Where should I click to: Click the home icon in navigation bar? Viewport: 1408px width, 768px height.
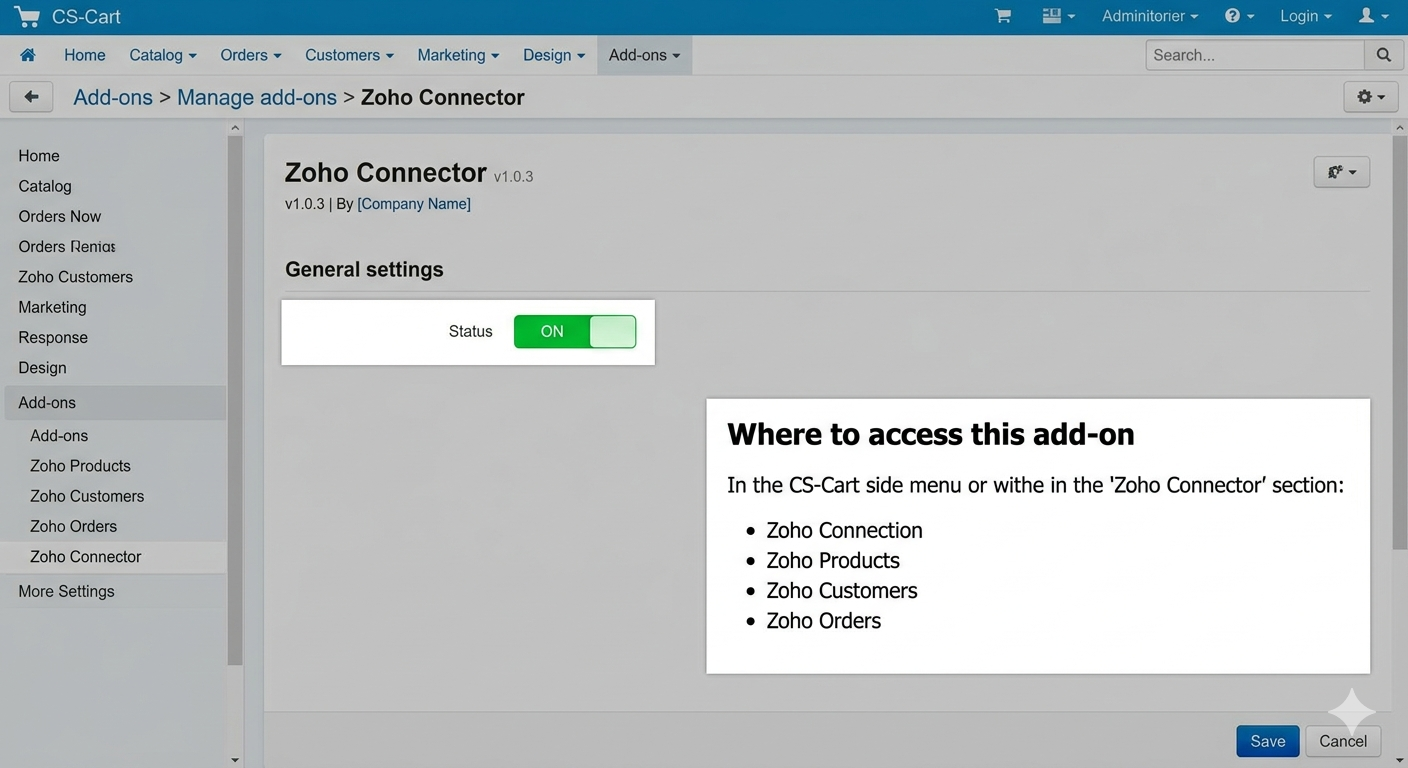[x=28, y=55]
